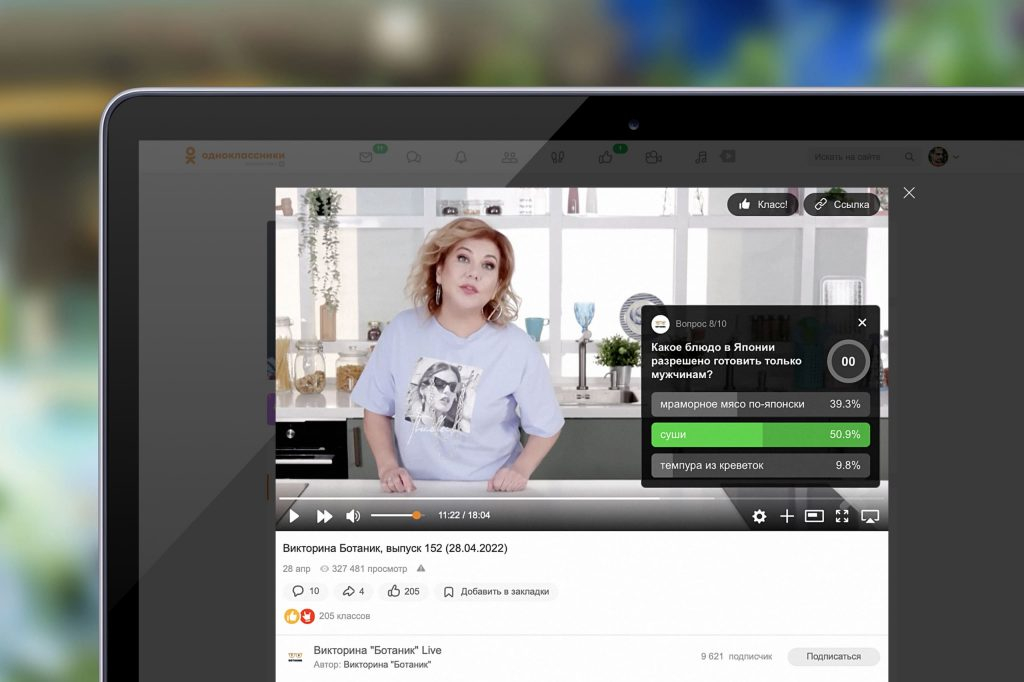Click 'Добавить в закладки' bookmark button

point(496,592)
